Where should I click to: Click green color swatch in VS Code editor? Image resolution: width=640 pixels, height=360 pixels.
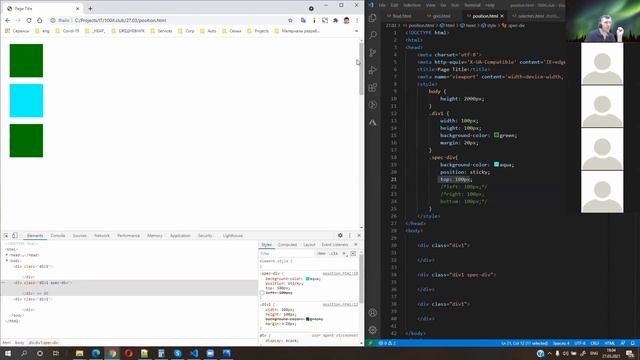[496, 135]
